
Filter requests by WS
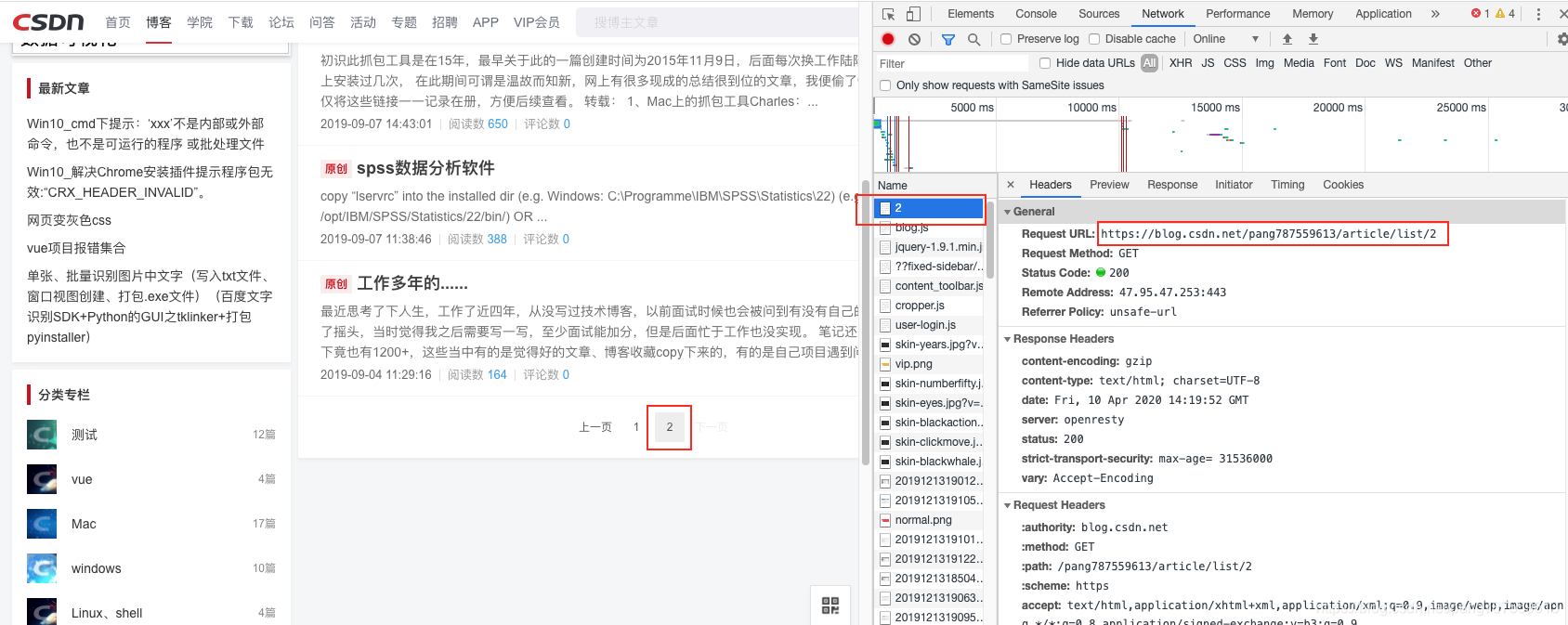1393,63
